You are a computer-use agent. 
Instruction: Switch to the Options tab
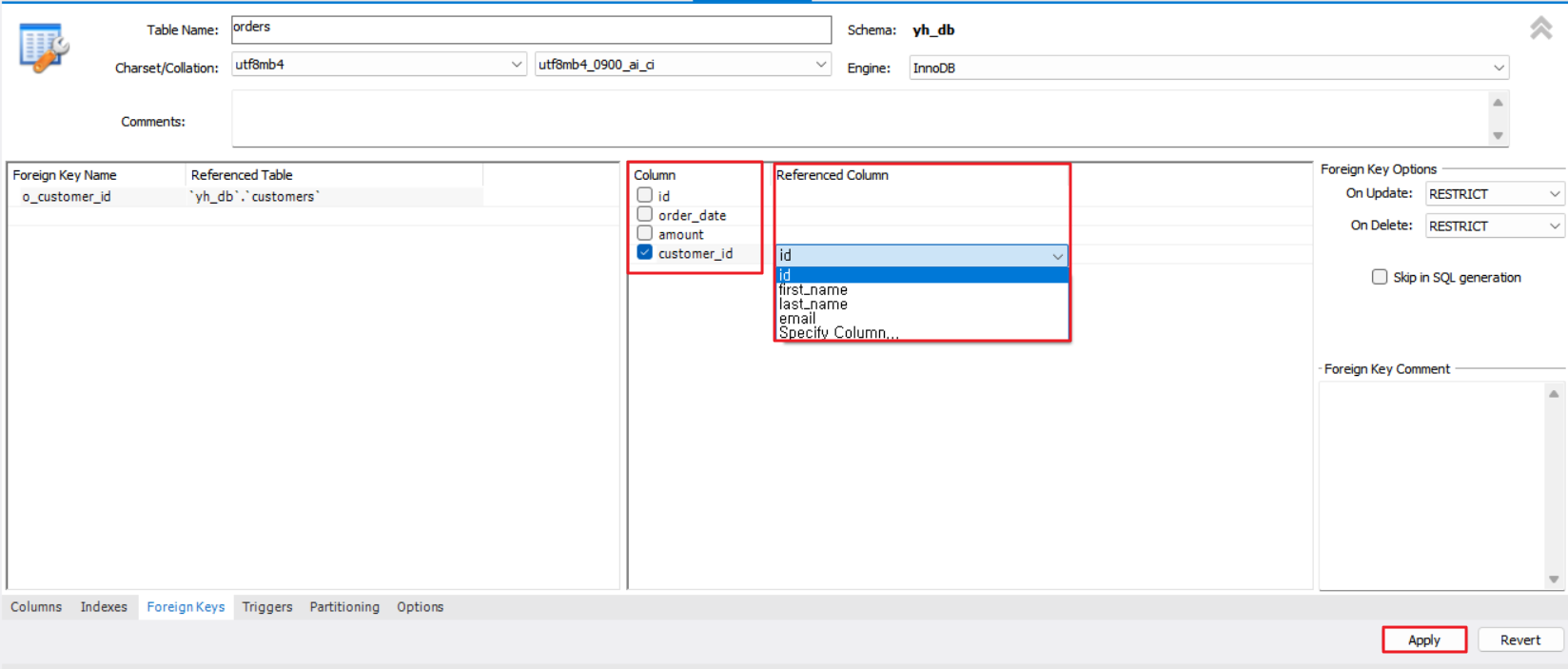click(x=421, y=607)
